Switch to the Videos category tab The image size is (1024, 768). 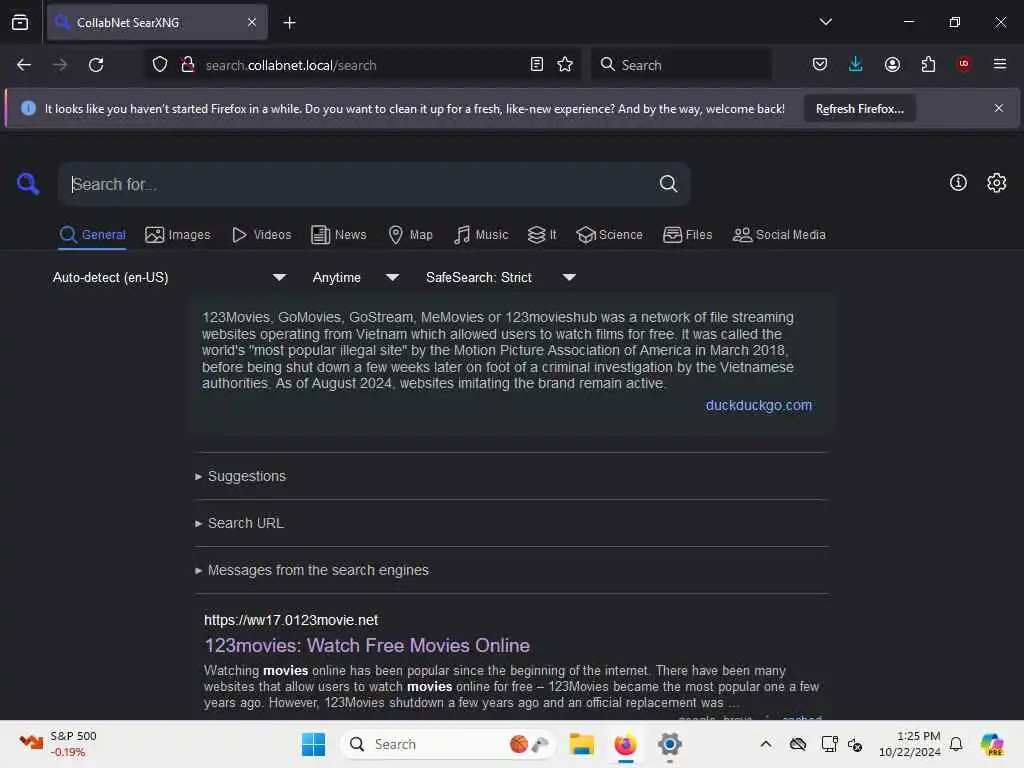(261, 235)
